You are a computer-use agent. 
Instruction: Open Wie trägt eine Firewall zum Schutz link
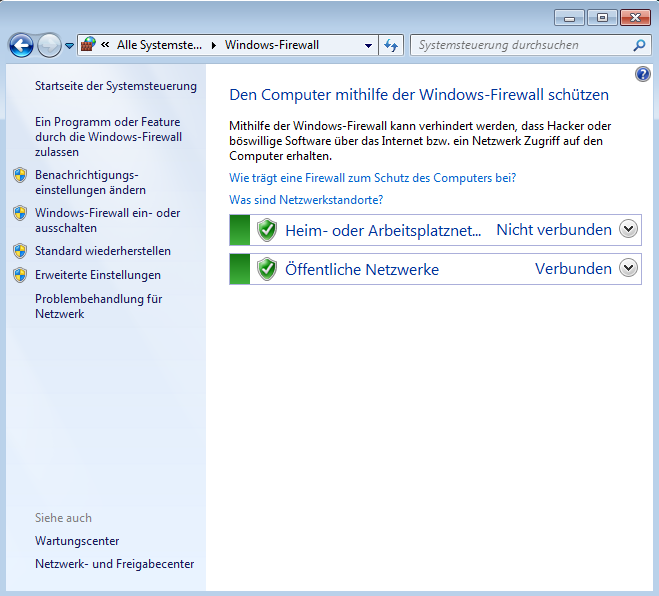click(372, 178)
